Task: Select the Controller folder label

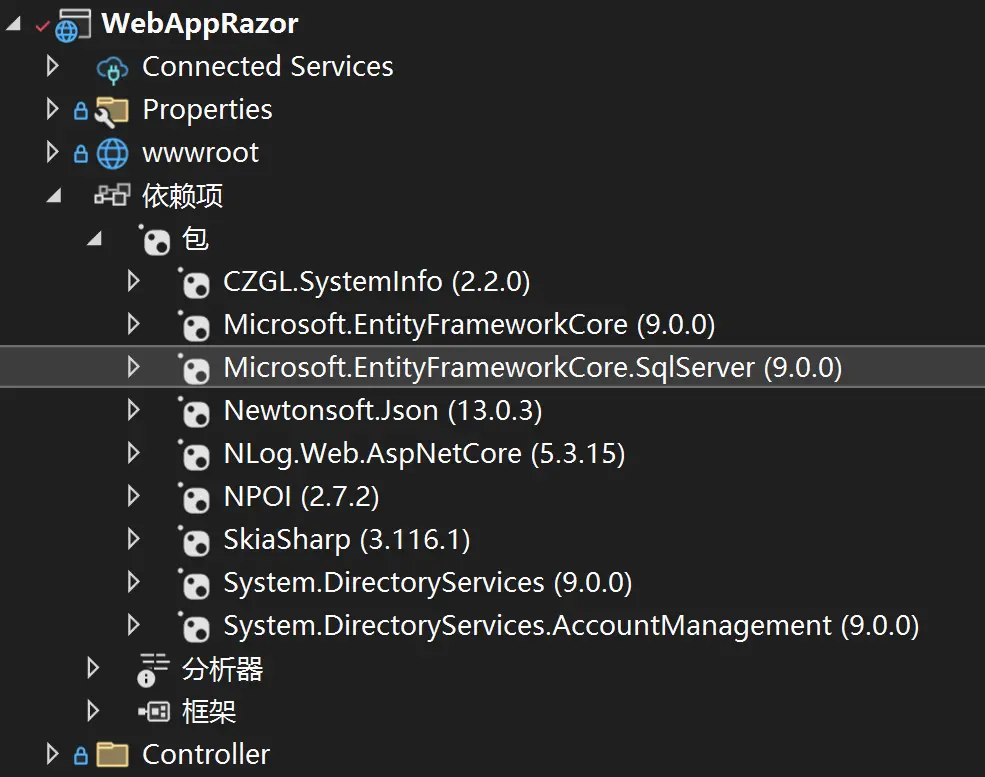Action: 206,754
